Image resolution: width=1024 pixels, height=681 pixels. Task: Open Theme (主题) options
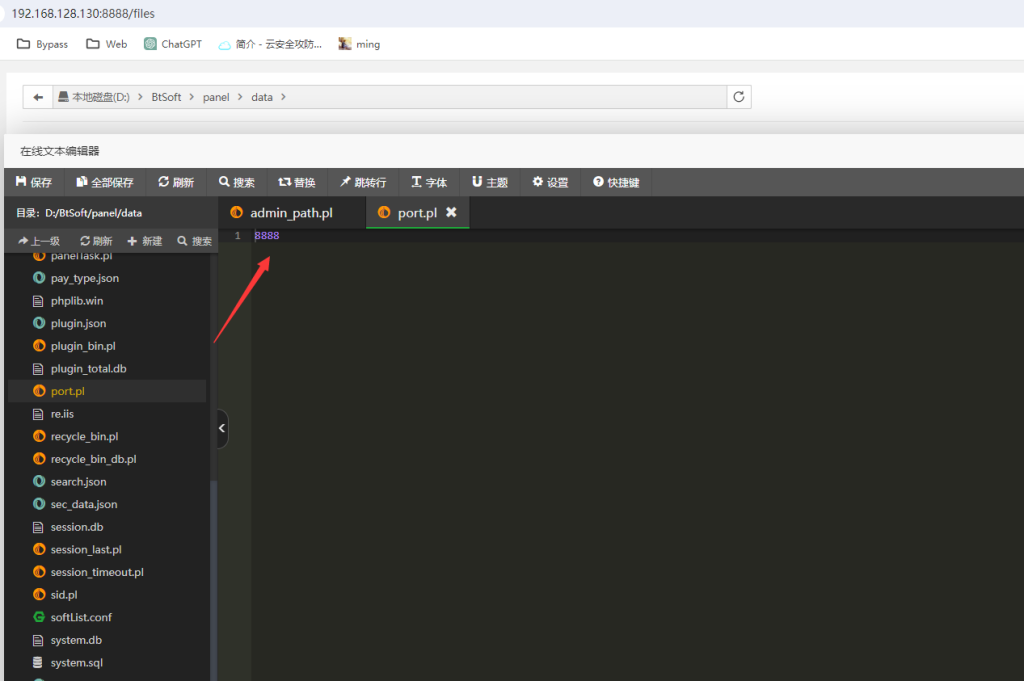tap(490, 182)
